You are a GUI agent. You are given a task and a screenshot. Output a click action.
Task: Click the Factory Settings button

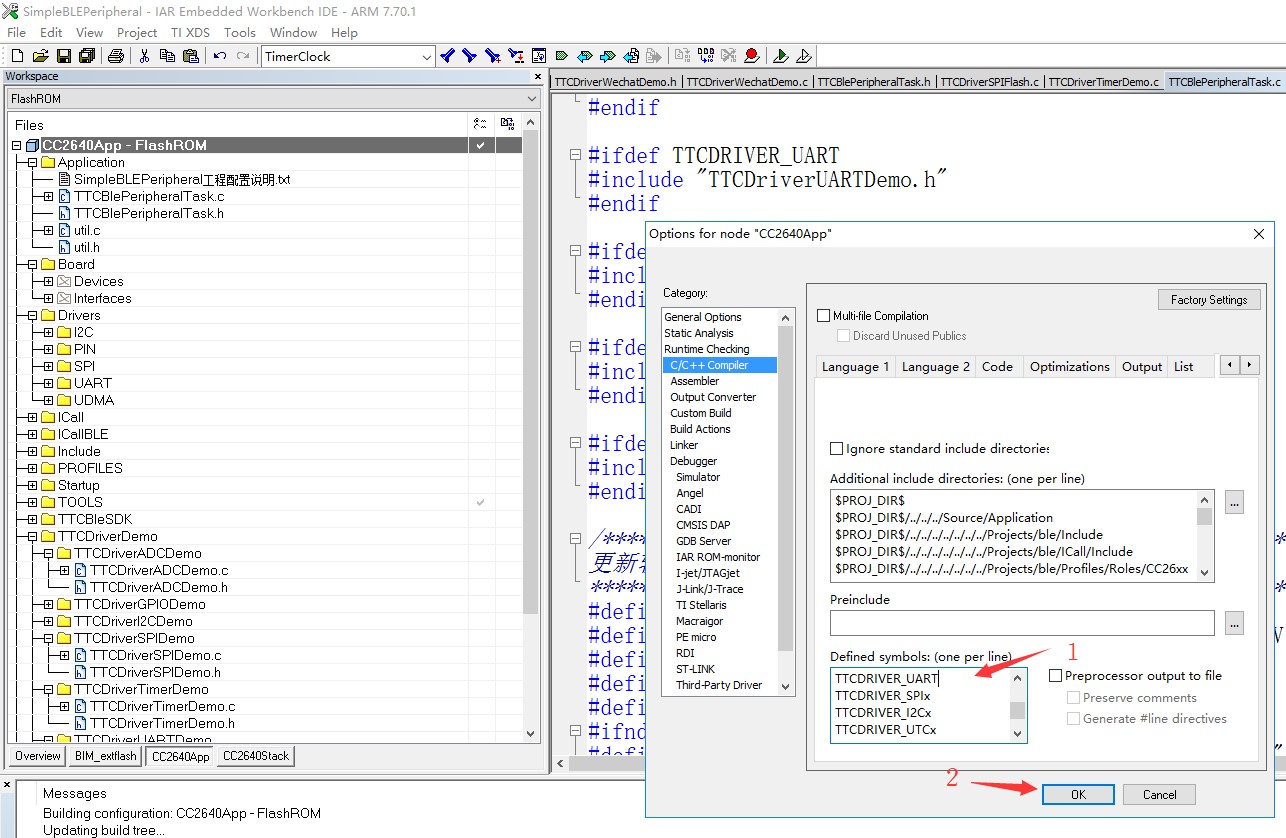tap(1209, 300)
